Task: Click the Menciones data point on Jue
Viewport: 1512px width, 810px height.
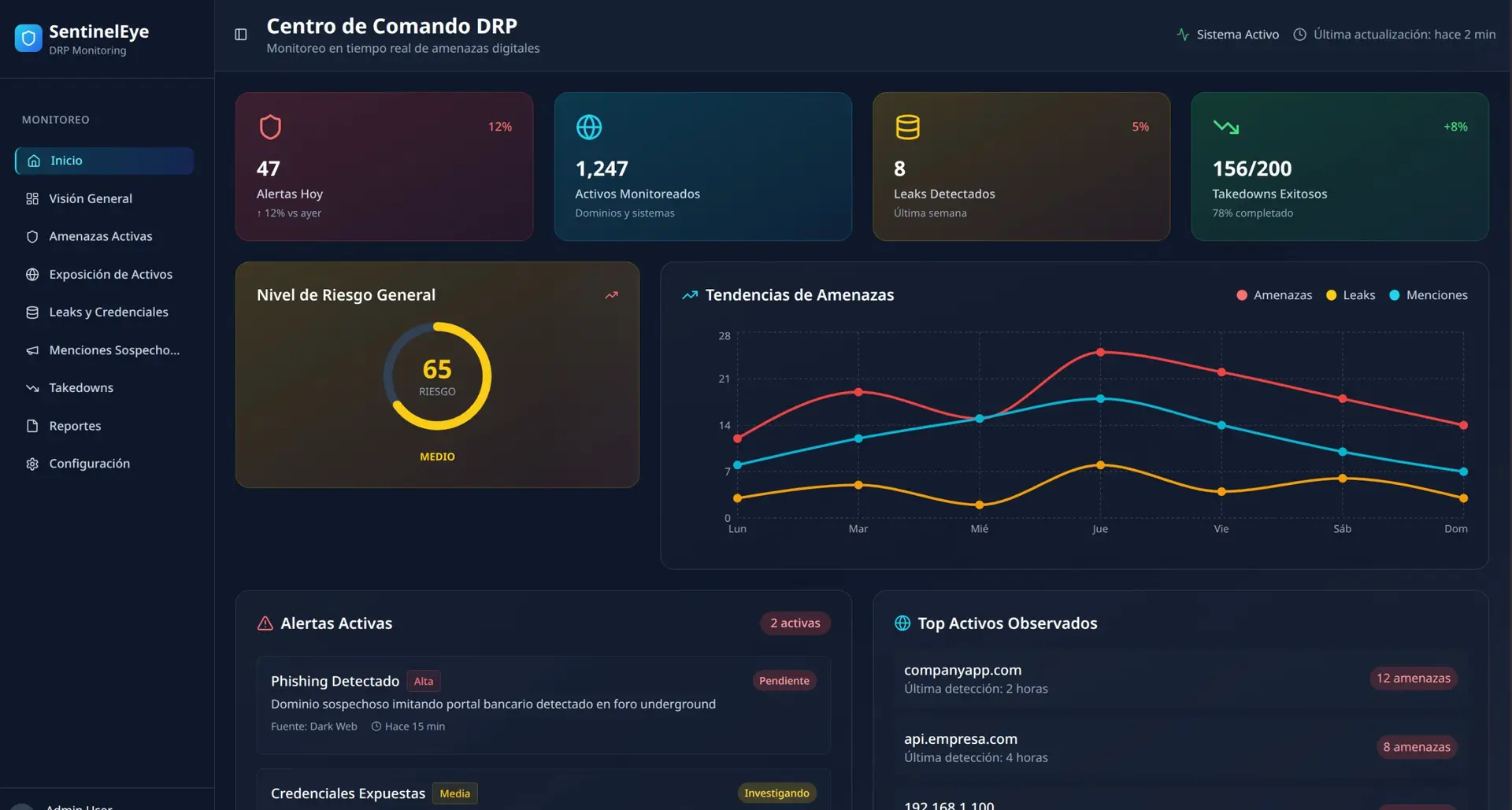Action: pos(1100,399)
